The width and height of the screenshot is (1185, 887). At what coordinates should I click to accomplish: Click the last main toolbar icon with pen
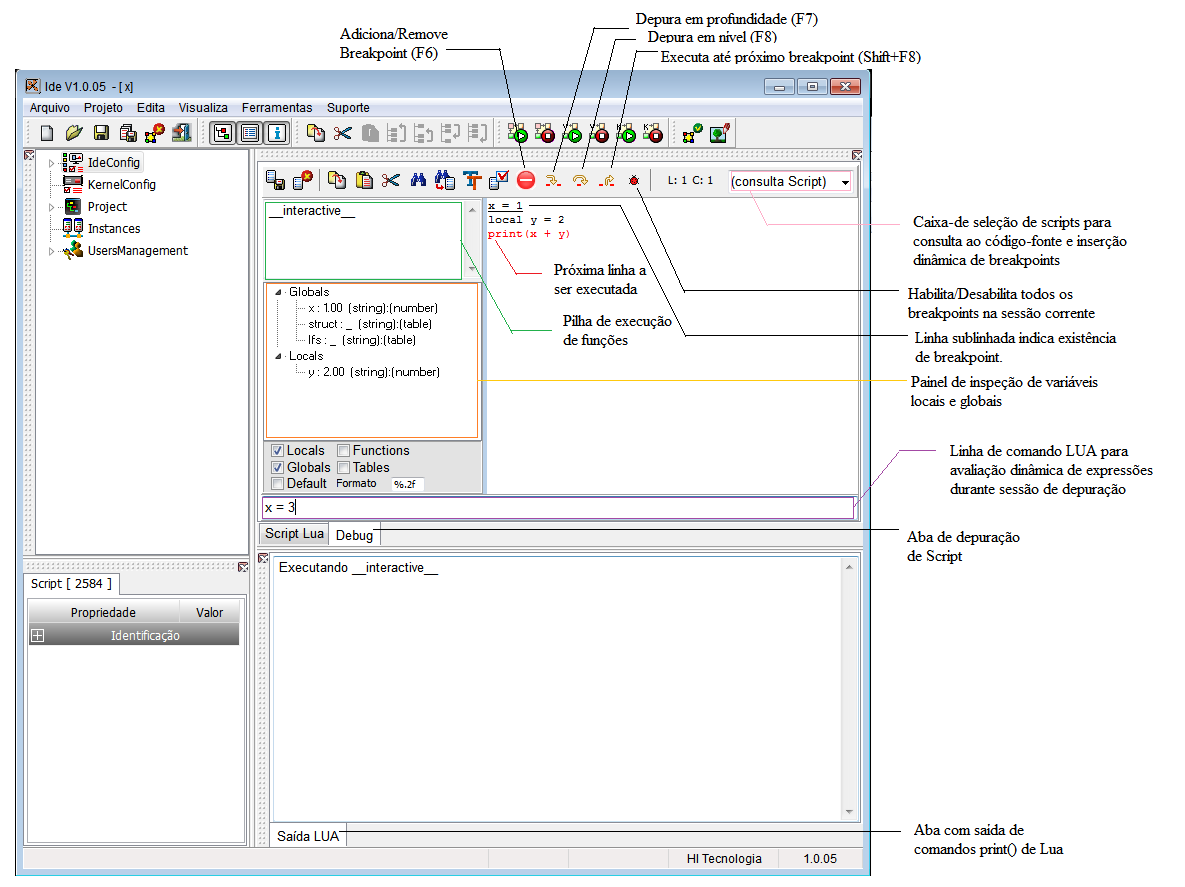pyautogui.click(x=719, y=134)
